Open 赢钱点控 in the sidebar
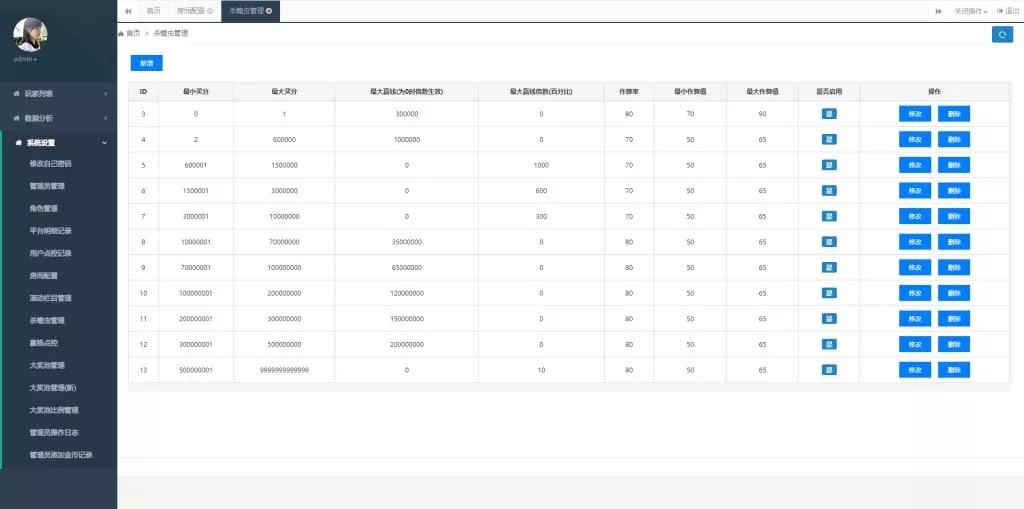Image resolution: width=1024 pixels, height=509 pixels. pos(47,343)
